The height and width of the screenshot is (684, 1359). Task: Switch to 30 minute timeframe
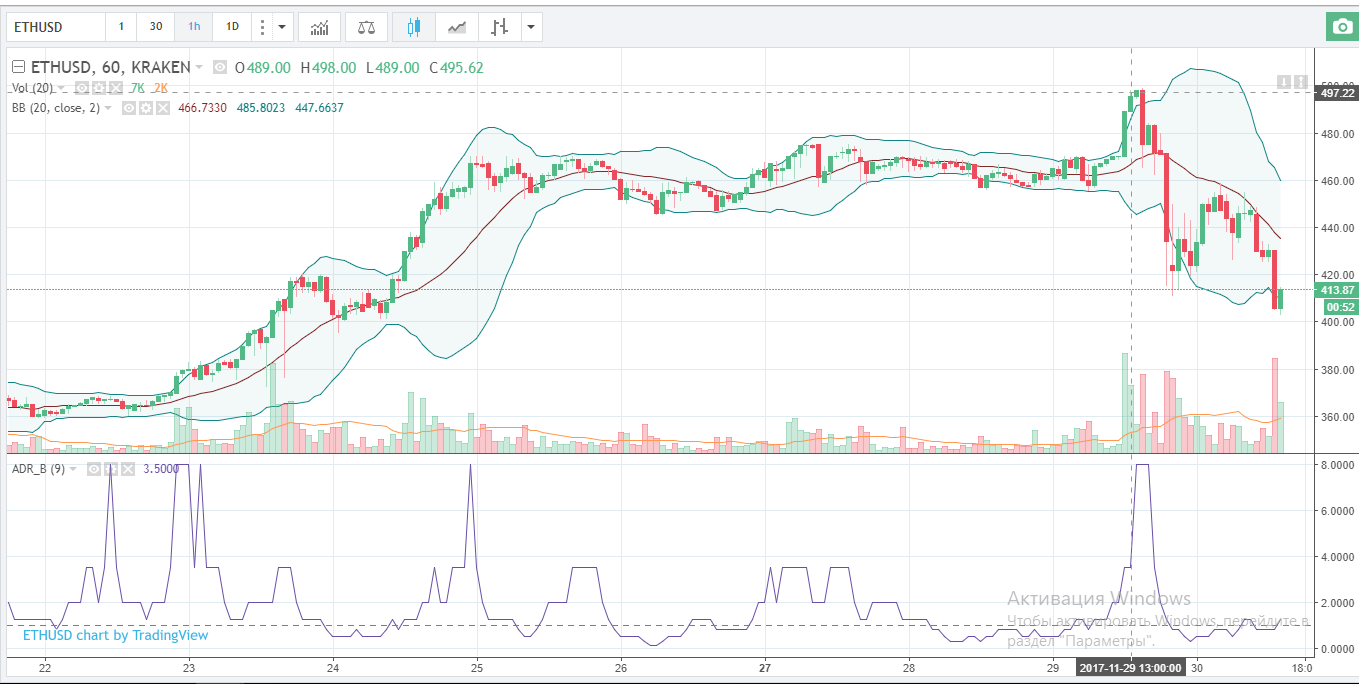[x=156, y=27]
